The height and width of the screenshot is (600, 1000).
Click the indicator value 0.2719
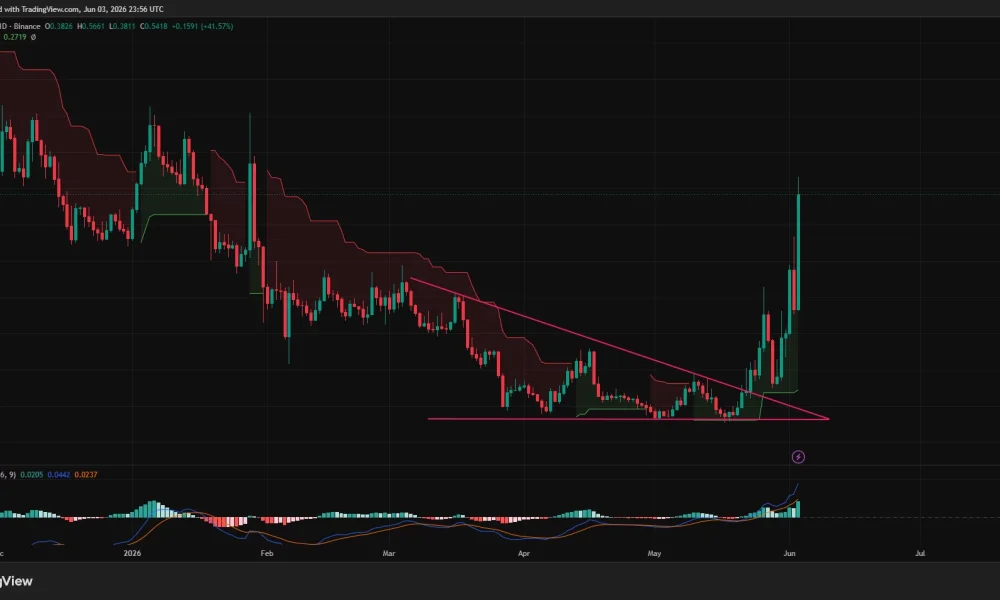point(15,37)
